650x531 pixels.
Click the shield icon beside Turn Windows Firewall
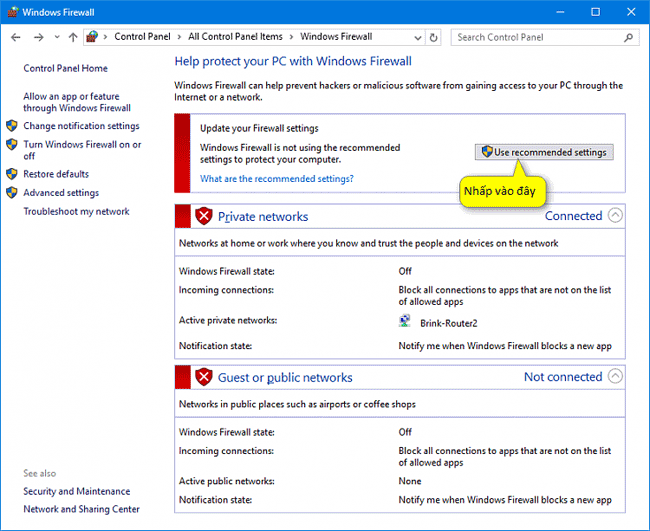(x=12, y=144)
